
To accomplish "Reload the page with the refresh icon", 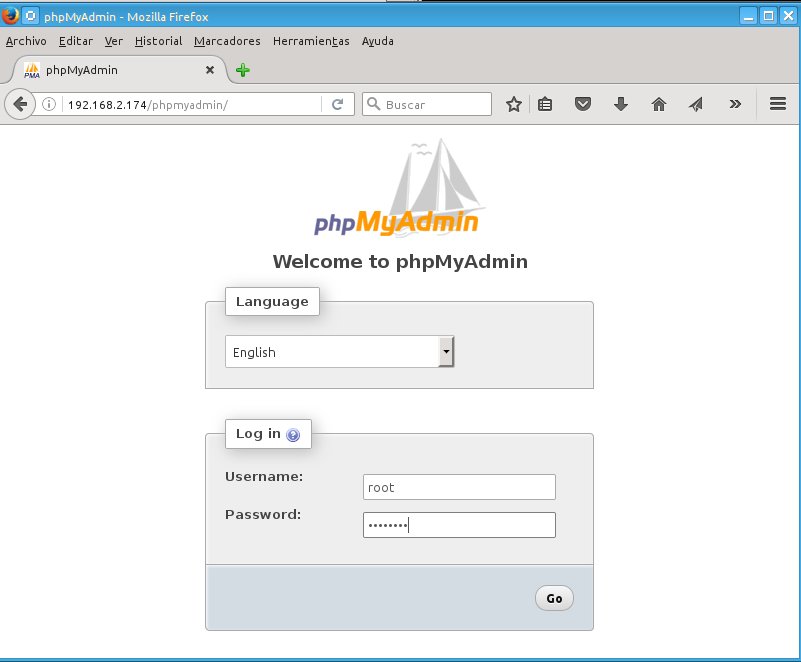I will [337, 104].
